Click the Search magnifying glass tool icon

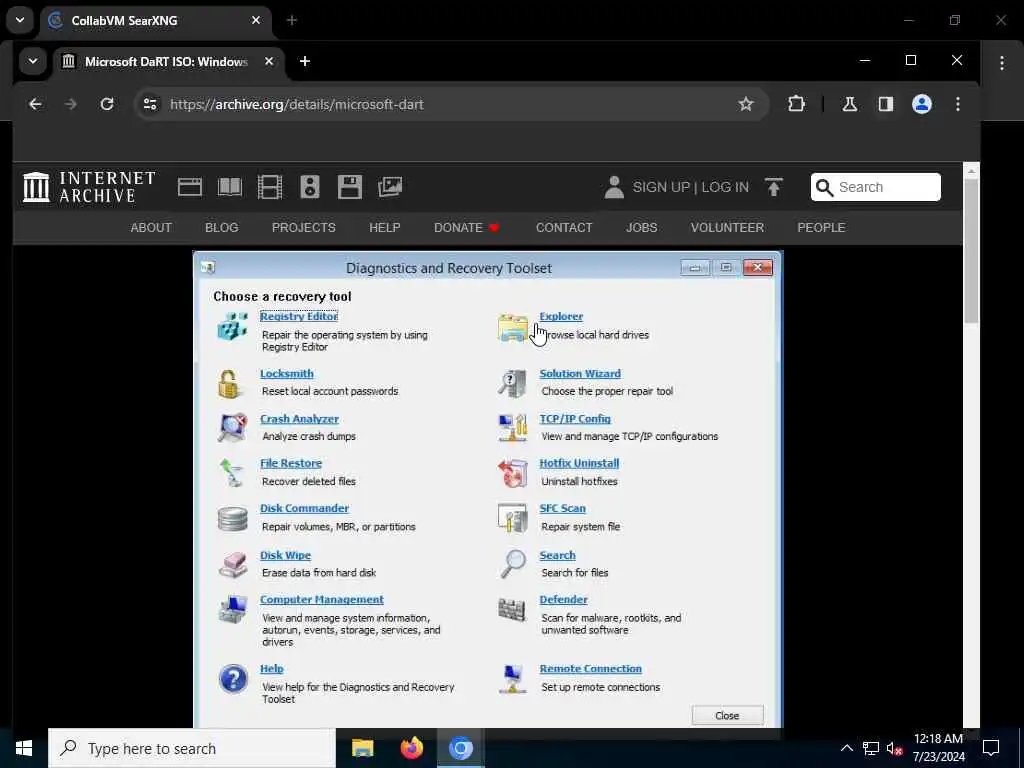coord(513,564)
